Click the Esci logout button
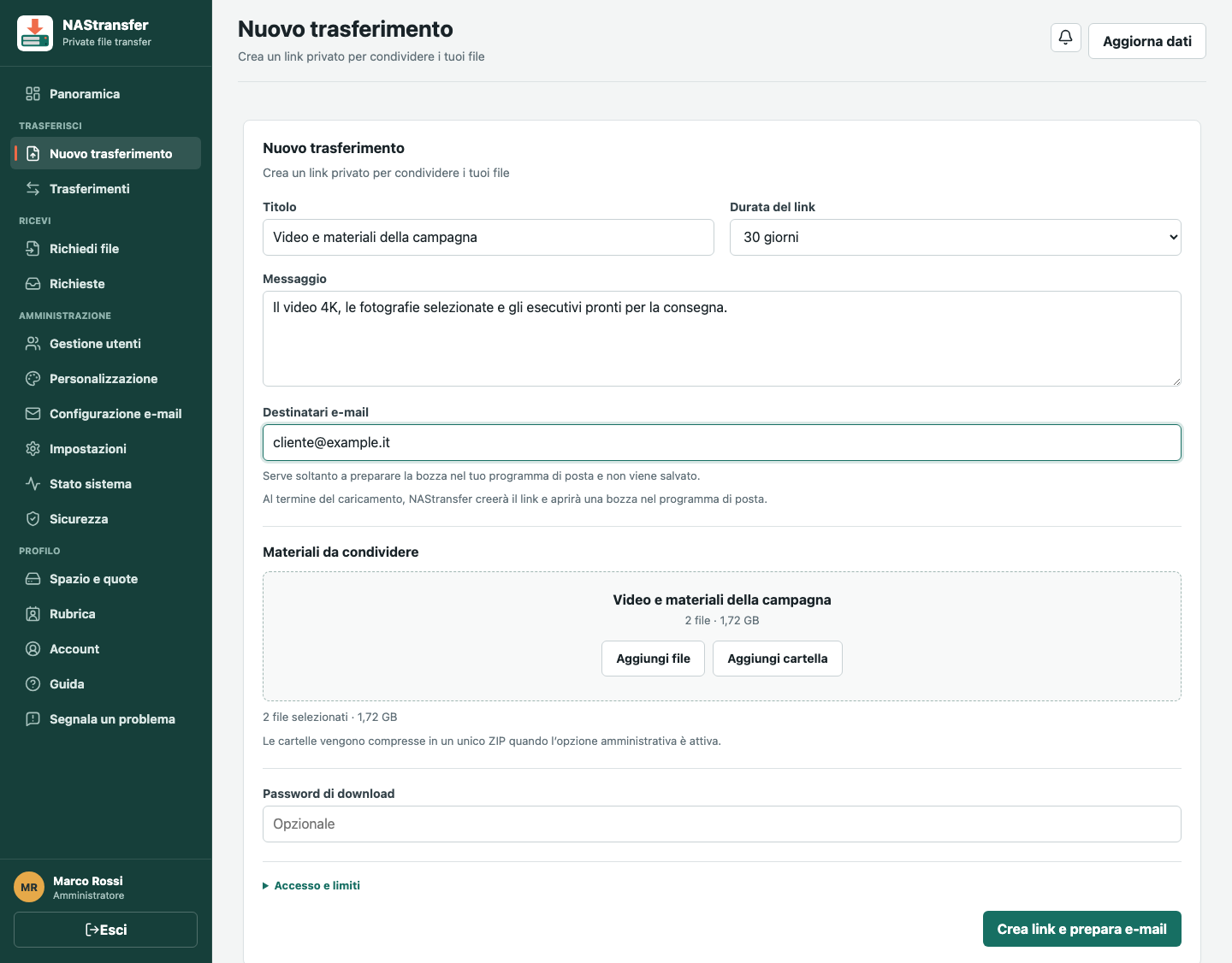Screen dimensions: 1232x963 tap(106, 930)
